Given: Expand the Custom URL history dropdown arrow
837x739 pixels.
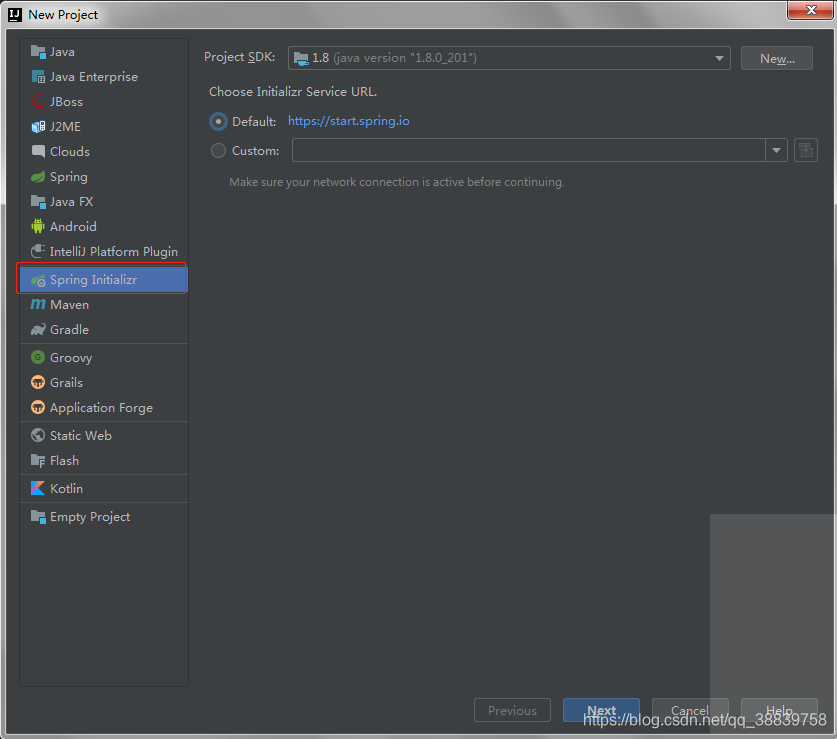Looking at the screenshot, I should pos(776,150).
